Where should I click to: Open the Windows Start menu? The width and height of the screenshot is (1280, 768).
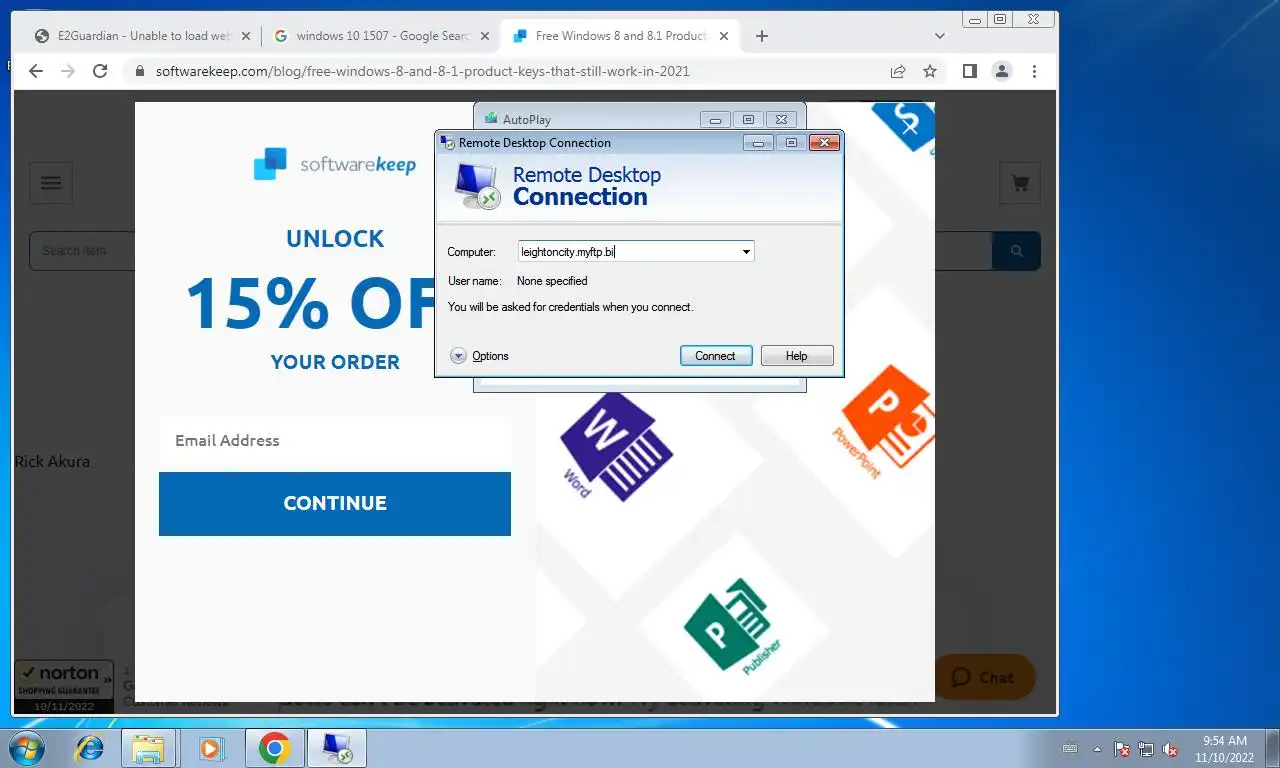point(25,748)
